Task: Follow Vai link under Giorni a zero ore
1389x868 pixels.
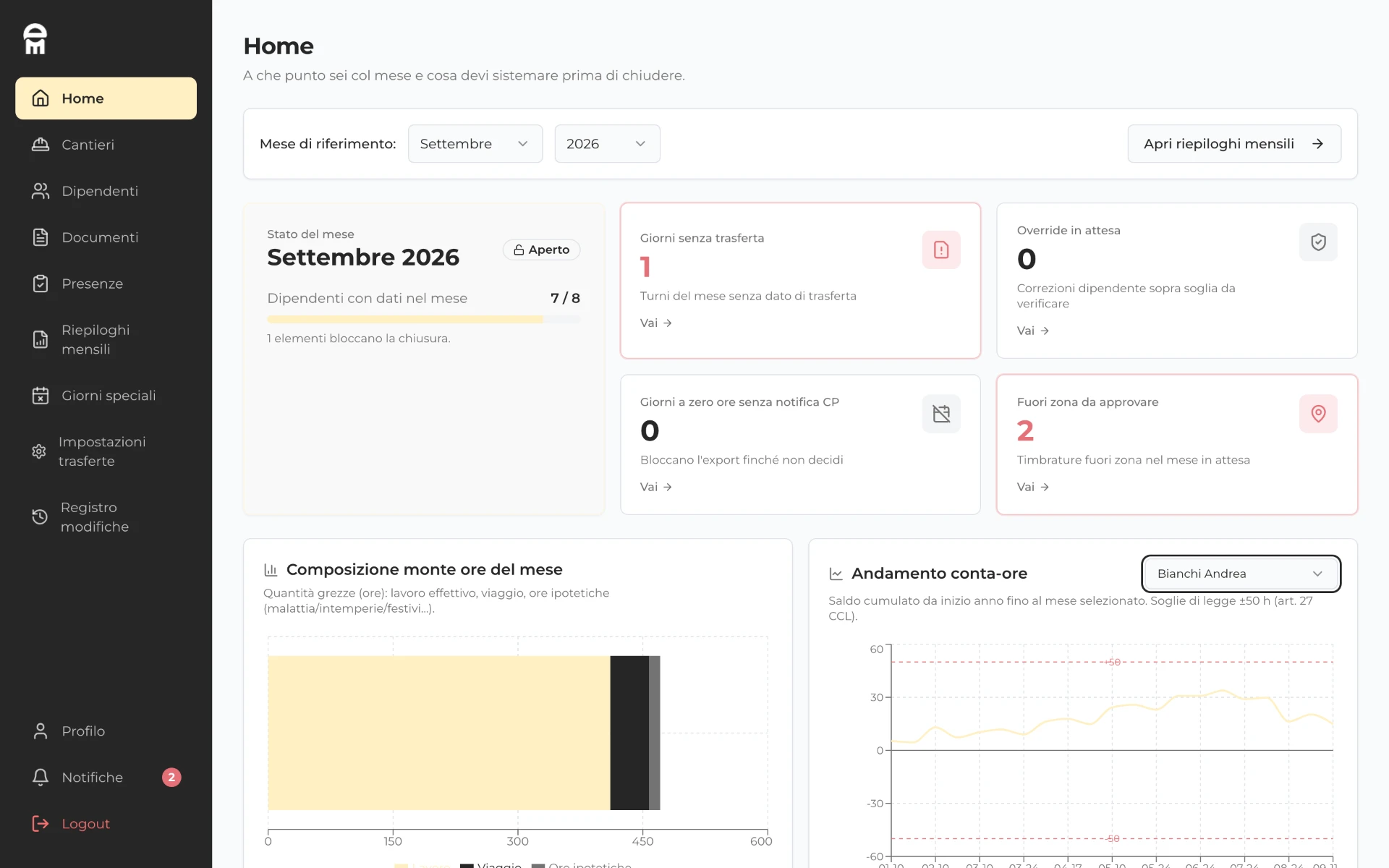Action: coord(656,487)
